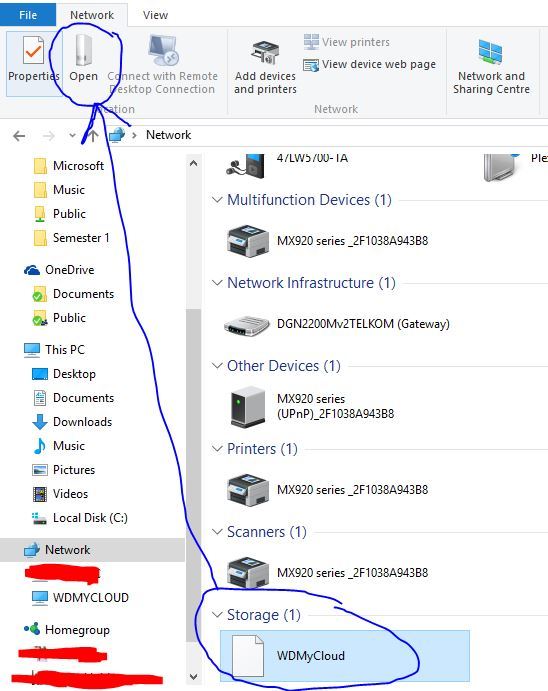548x691 pixels.
Task: Click the Printers (1) group heading
Action: click(262, 449)
